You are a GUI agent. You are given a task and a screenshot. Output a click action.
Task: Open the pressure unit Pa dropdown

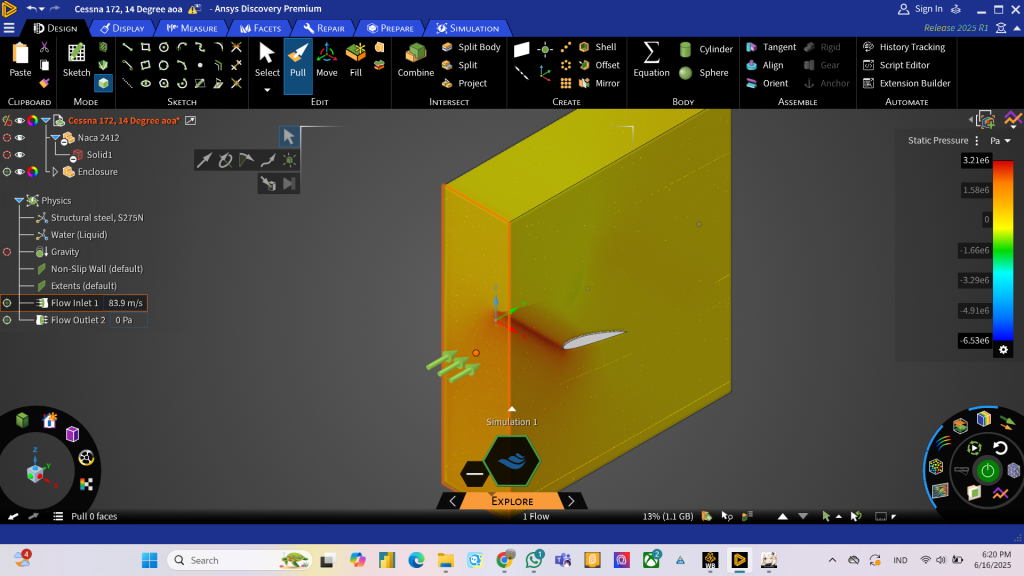1001,141
